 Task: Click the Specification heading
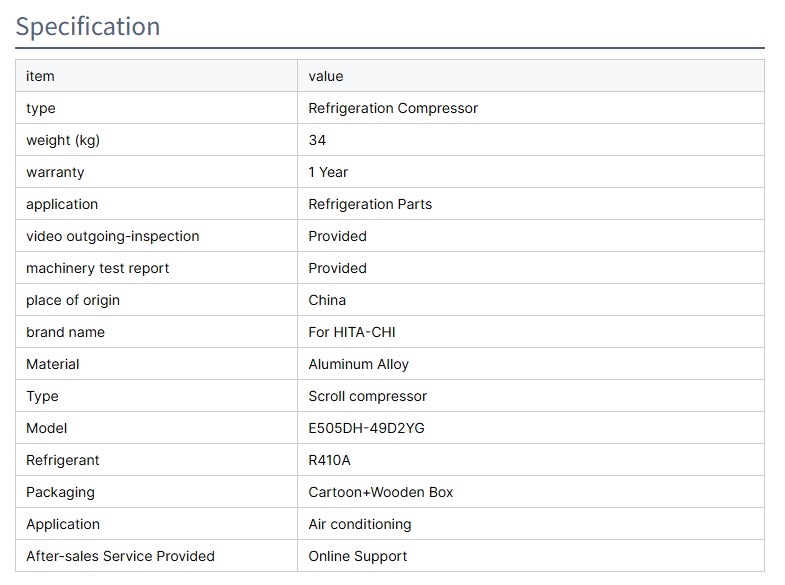[88, 26]
